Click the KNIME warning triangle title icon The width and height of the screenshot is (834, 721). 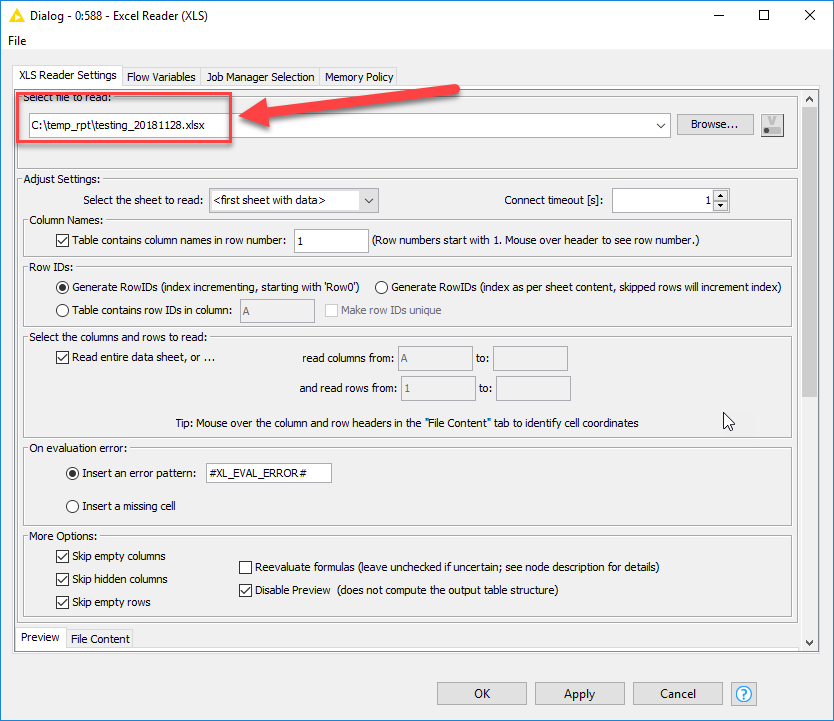pyautogui.click(x=17, y=16)
